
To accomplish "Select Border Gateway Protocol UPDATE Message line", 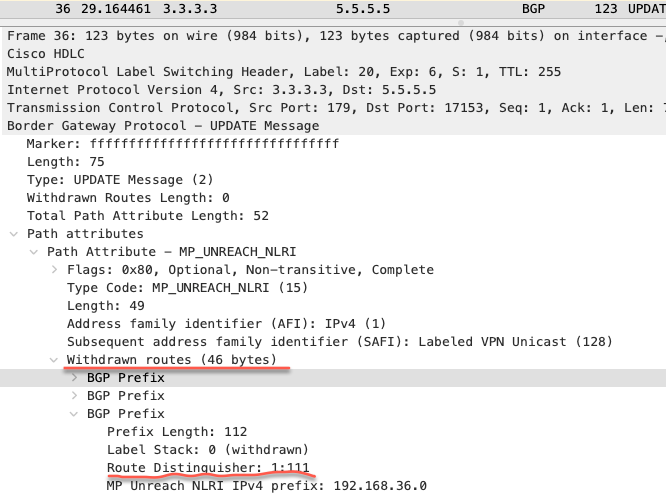I will click(x=333, y=126).
